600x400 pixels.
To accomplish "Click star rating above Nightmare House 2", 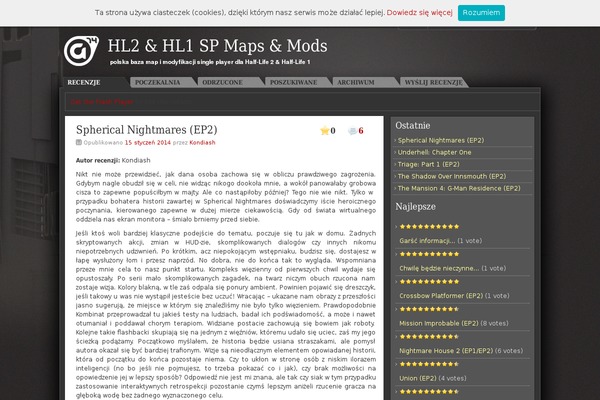I will (429, 337).
